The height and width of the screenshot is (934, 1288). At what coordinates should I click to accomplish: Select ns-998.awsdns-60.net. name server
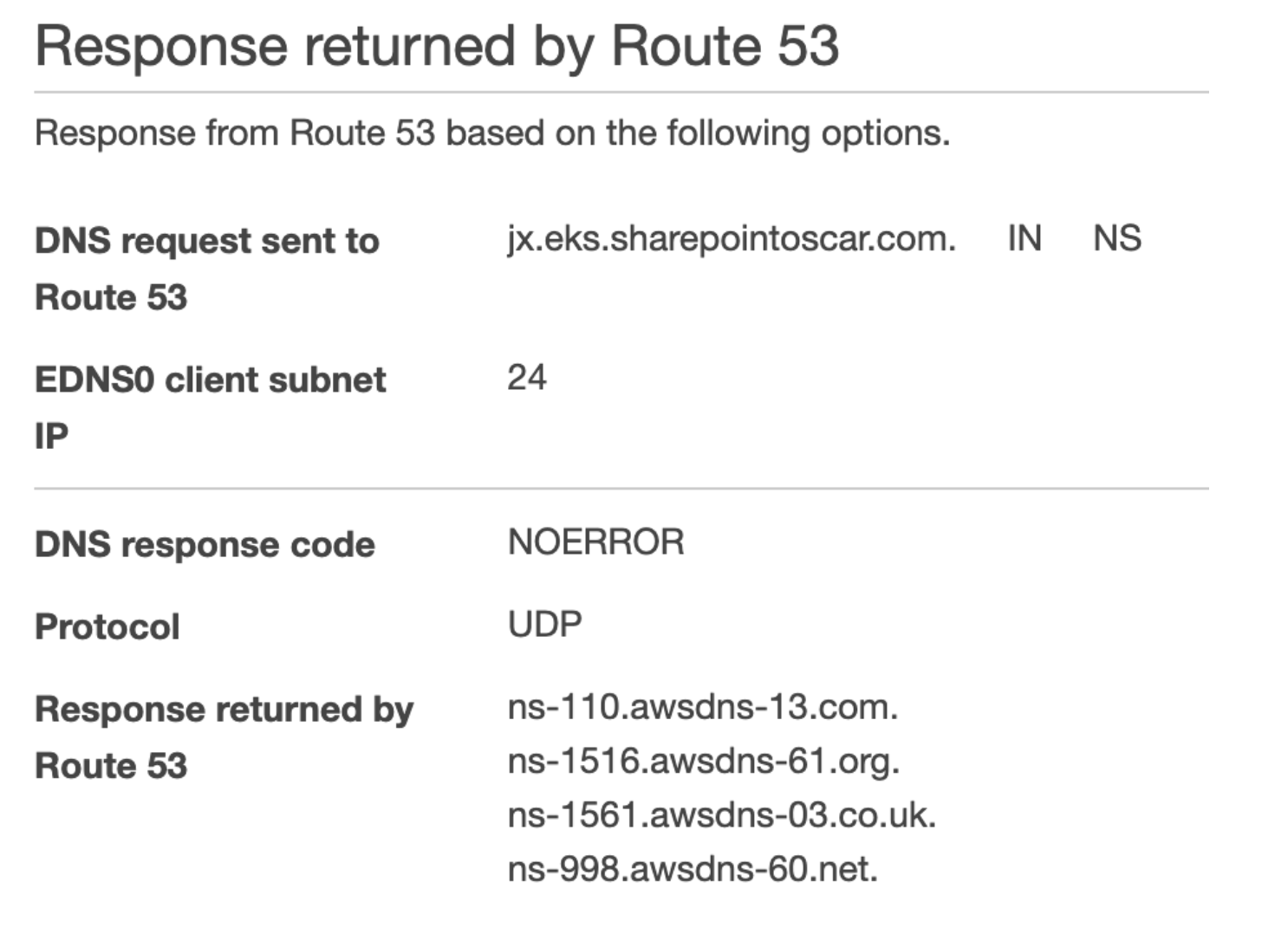[693, 869]
